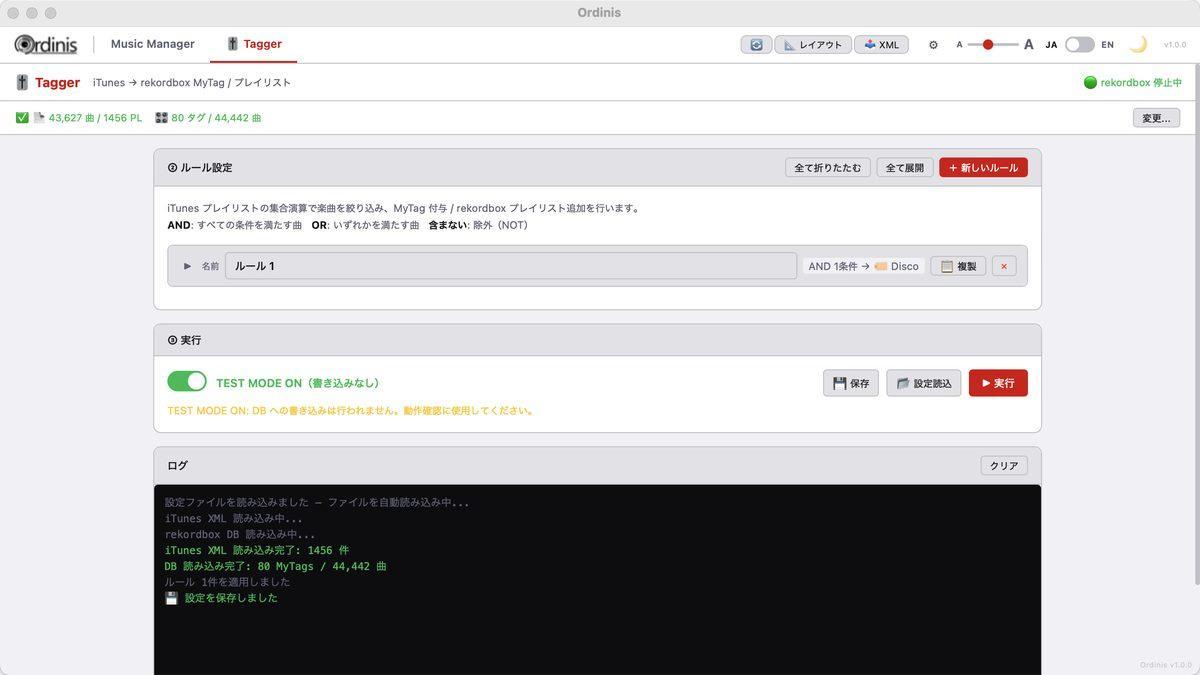Image resolution: width=1200 pixels, height=675 pixels.
Task: Open the Music Manager tab
Action: (x=152, y=44)
